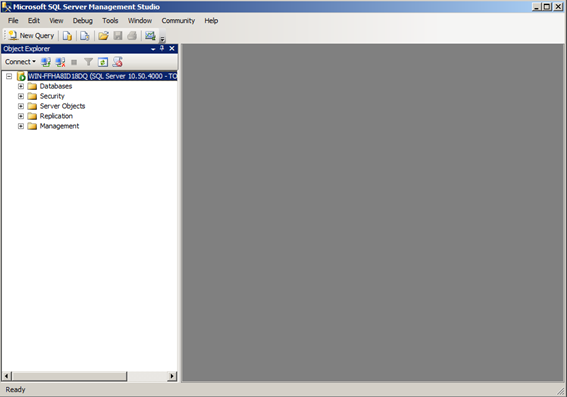Click the Refresh icon in Object Explorer

tap(103, 62)
